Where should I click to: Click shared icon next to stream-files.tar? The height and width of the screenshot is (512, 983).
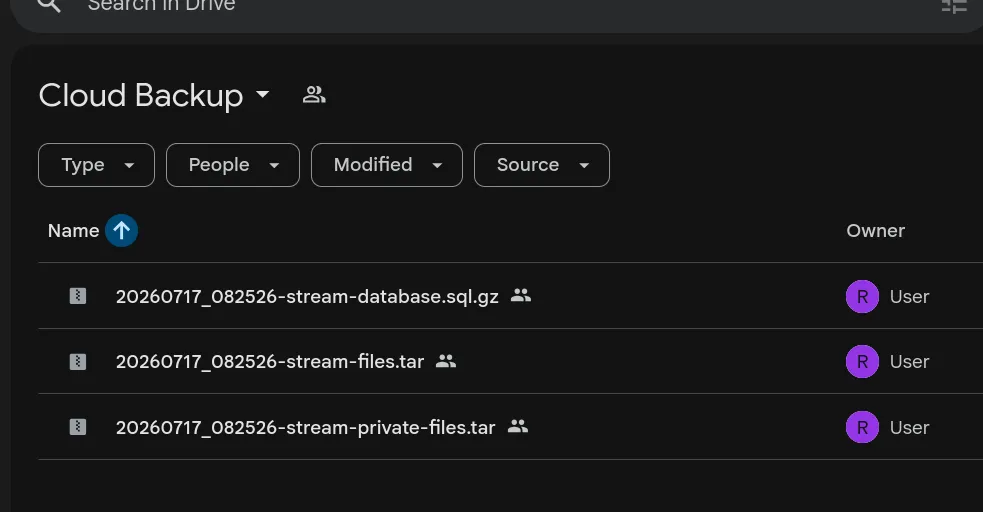pos(446,361)
